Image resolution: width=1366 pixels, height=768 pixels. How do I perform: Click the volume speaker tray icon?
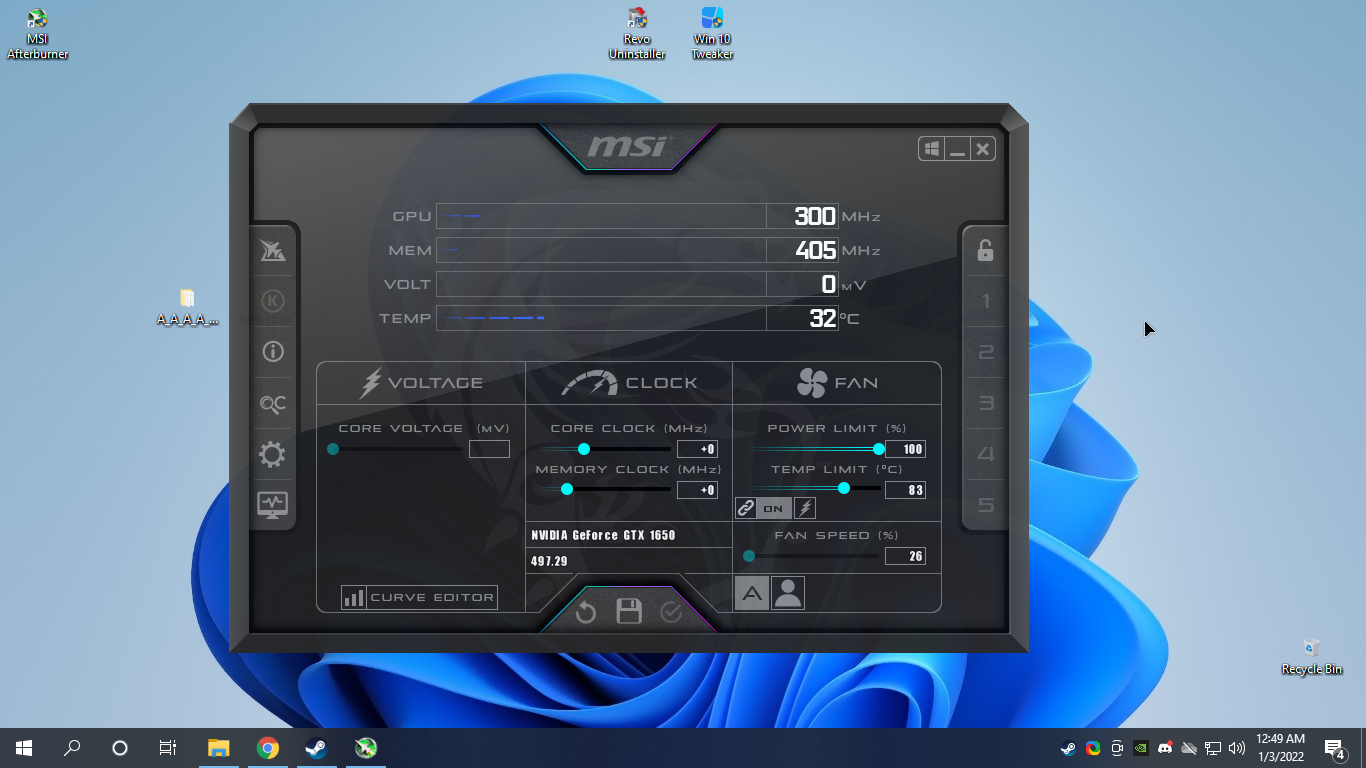coord(1237,748)
